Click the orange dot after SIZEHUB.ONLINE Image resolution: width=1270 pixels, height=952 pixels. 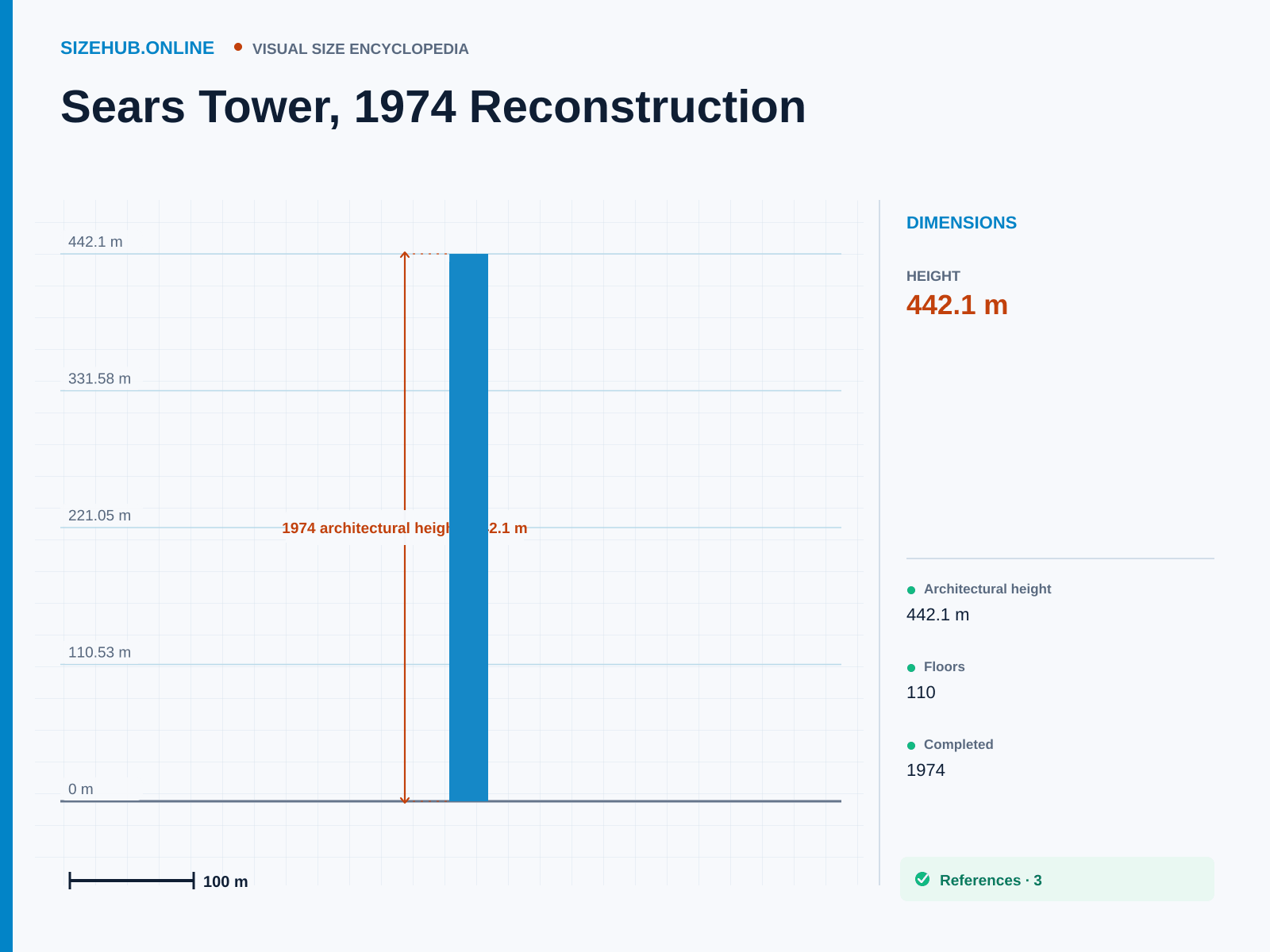tap(238, 47)
